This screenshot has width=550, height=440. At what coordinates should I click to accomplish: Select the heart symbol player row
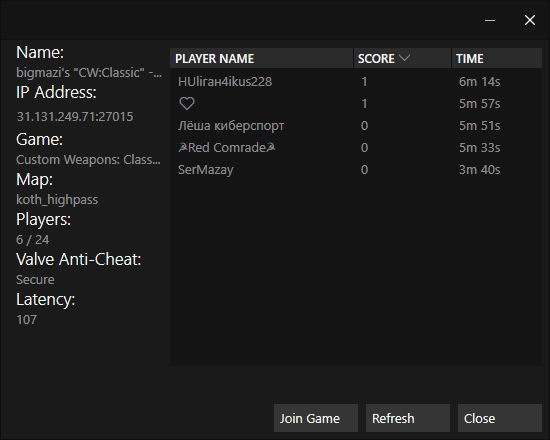[356, 104]
